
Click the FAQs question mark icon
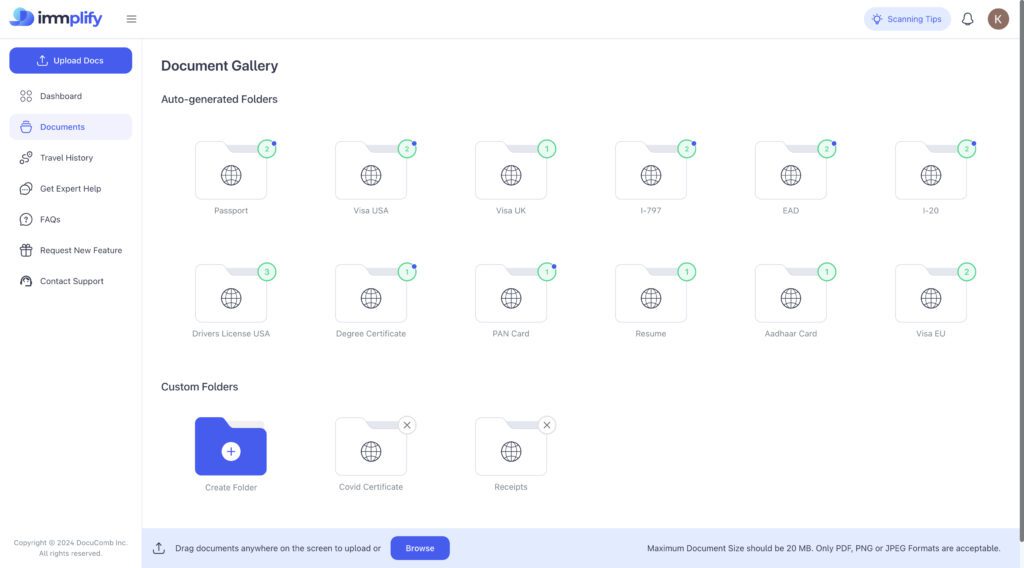point(26,220)
